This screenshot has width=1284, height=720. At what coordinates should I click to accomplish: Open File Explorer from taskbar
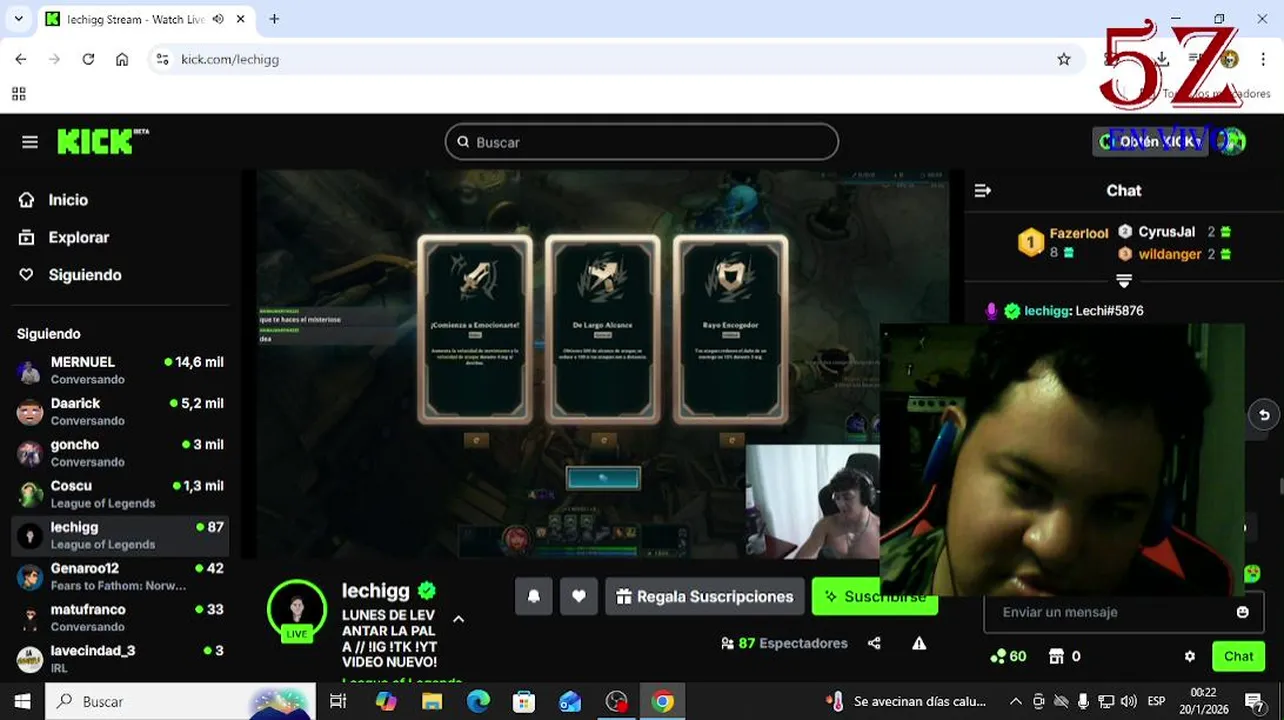point(432,701)
